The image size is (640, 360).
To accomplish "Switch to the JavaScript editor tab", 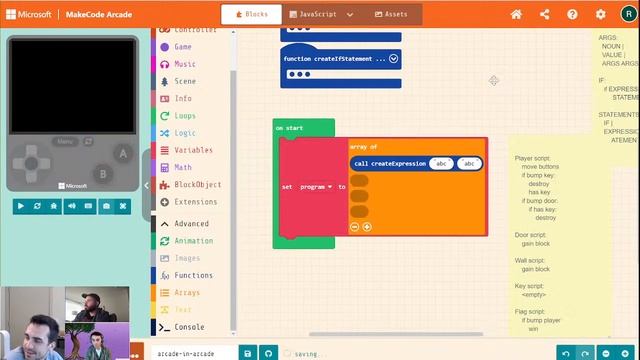I will point(313,14).
